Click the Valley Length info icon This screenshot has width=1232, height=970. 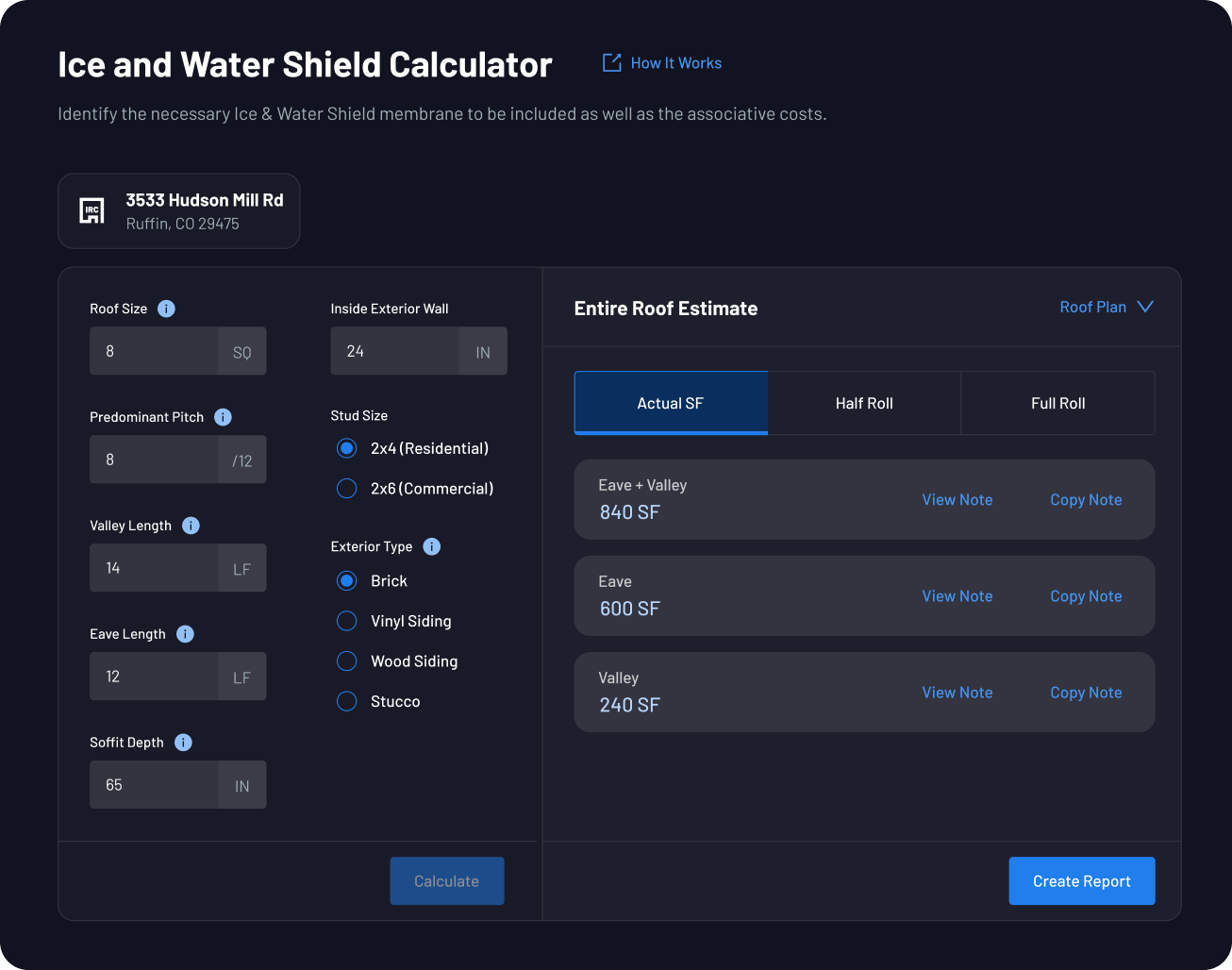(x=191, y=526)
